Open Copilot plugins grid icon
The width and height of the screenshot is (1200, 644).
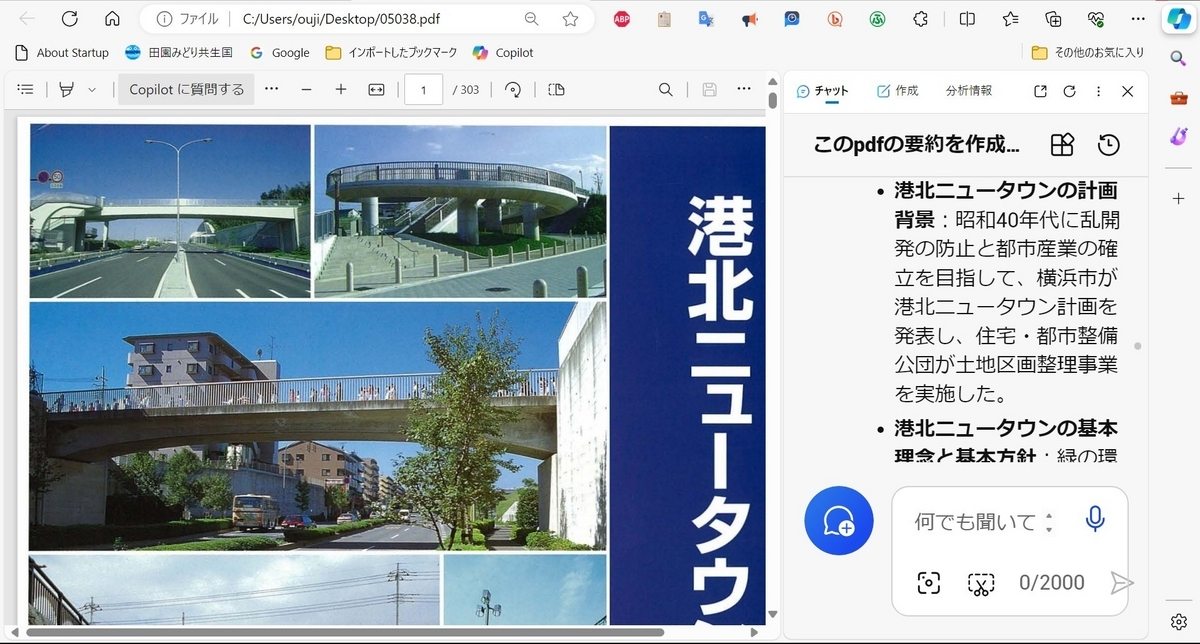[x=1062, y=145]
